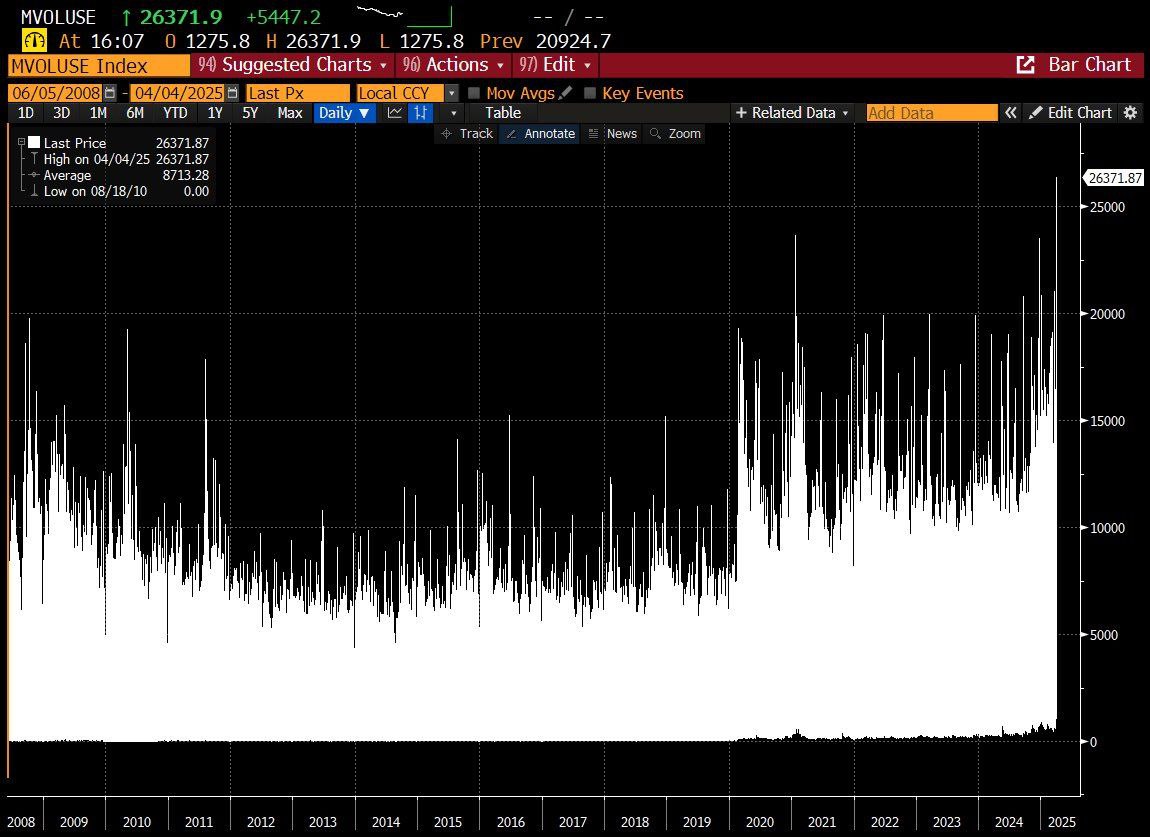
Task: Expand the Local CCY currency dropdown
Action: pyautogui.click(x=451, y=93)
